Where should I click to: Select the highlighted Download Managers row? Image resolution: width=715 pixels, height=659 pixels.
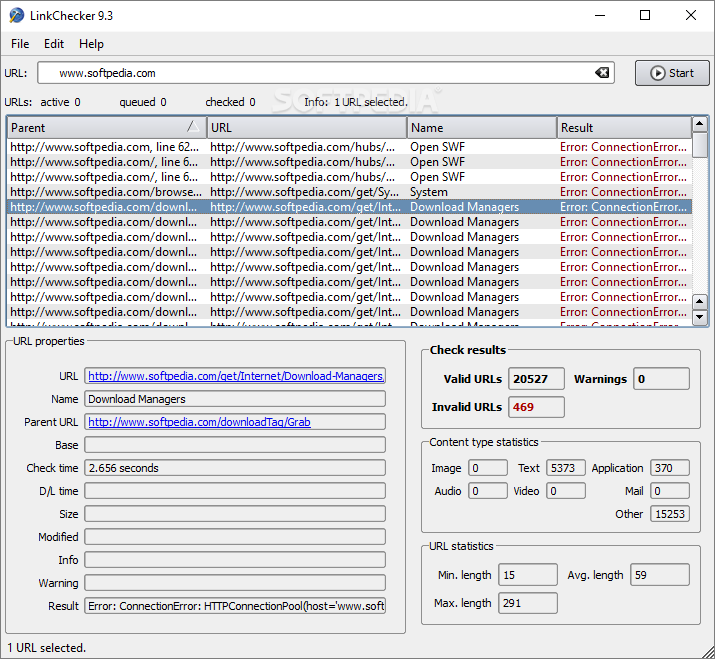click(349, 207)
